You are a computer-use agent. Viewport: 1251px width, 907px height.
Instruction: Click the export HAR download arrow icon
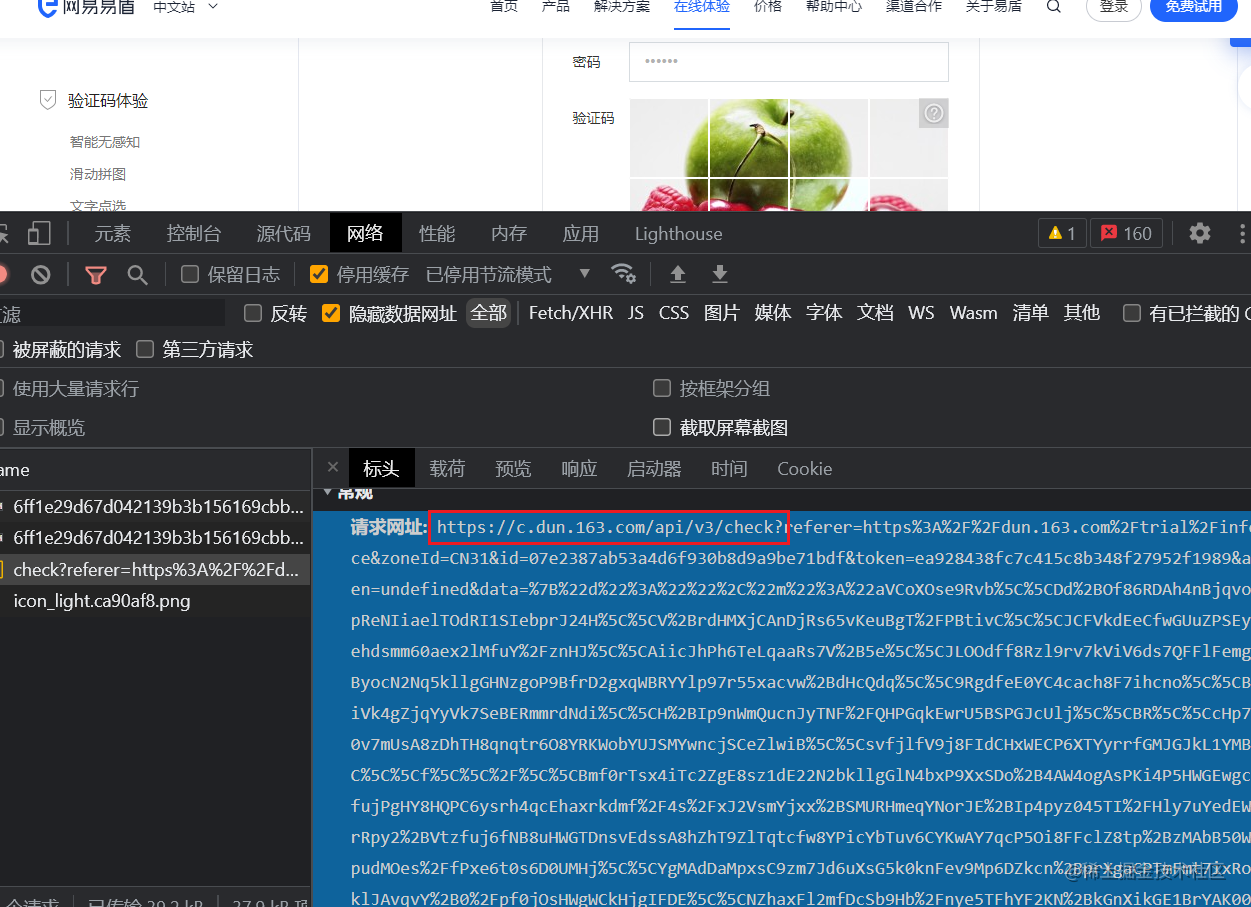pyautogui.click(x=719, y=274)
